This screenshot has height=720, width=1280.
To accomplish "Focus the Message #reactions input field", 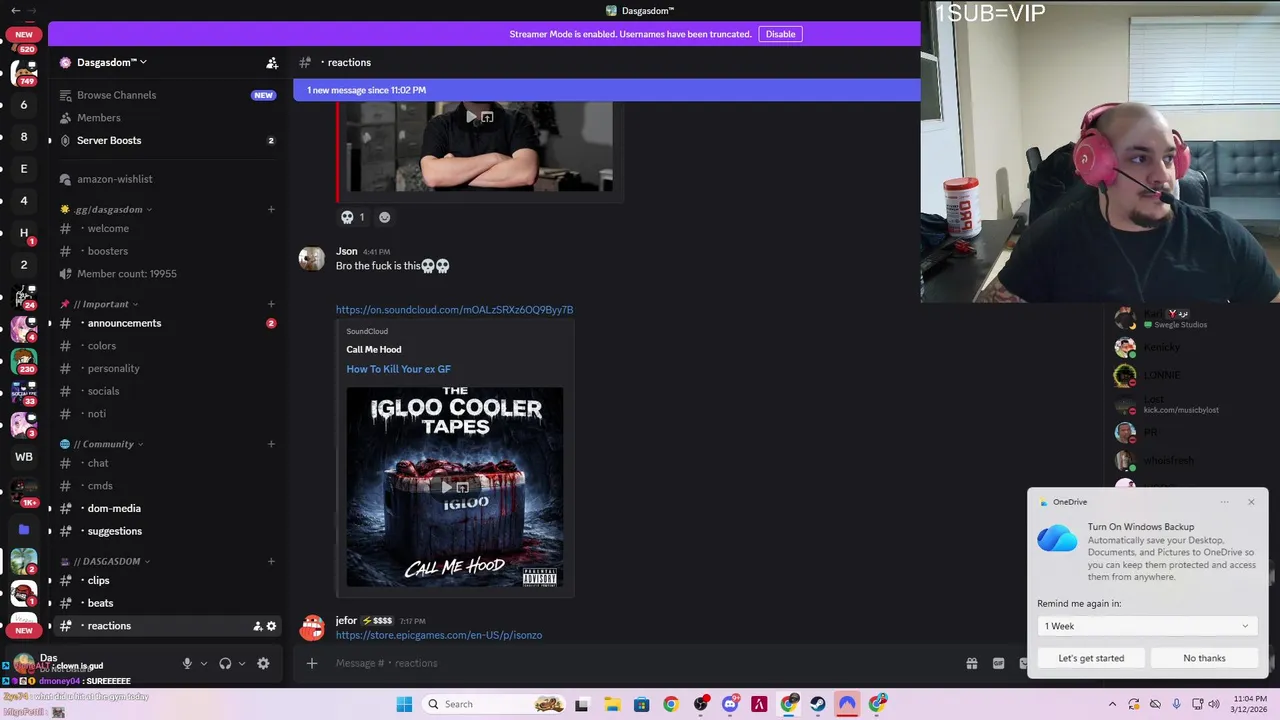I will coord(640,663).
